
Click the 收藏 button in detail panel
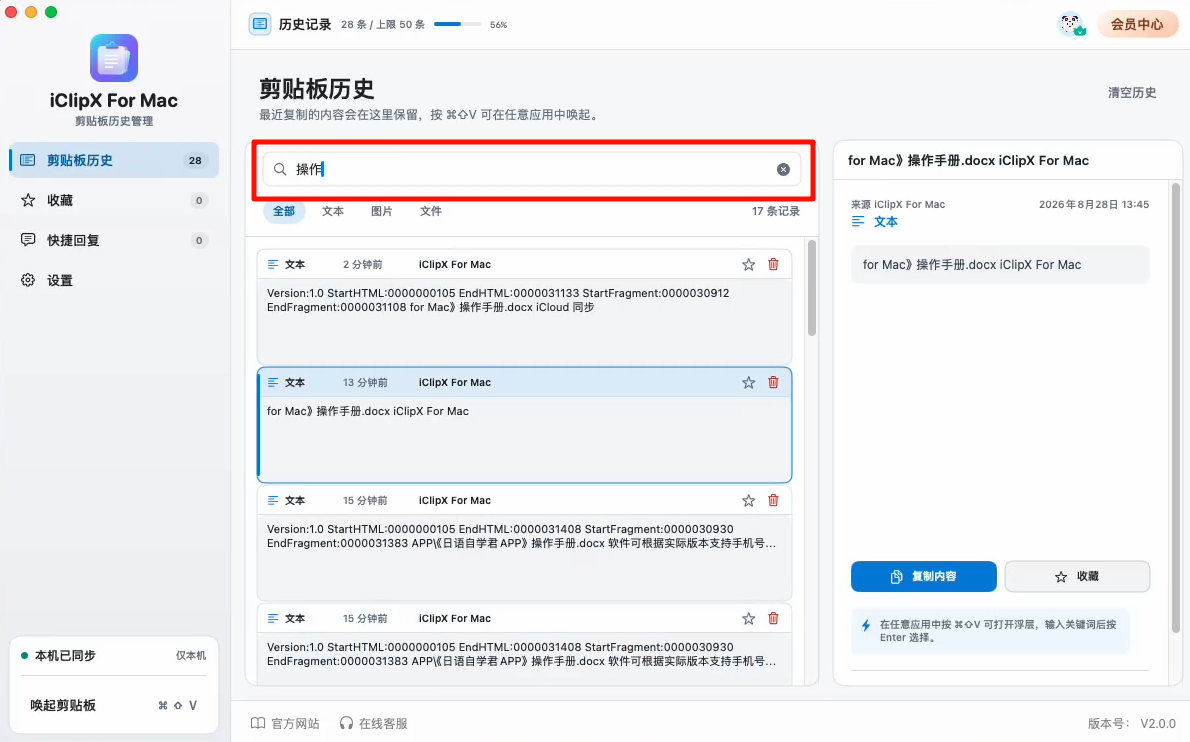point(1077,577)
